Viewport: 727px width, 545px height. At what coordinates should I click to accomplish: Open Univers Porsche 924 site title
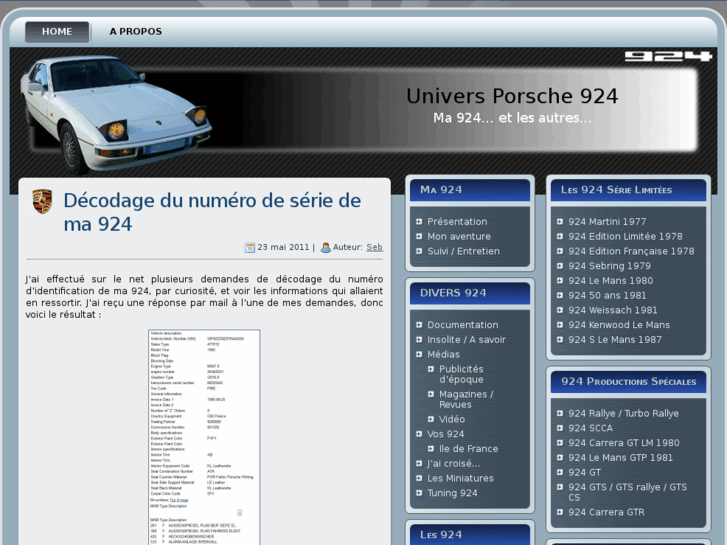point(512,97)
